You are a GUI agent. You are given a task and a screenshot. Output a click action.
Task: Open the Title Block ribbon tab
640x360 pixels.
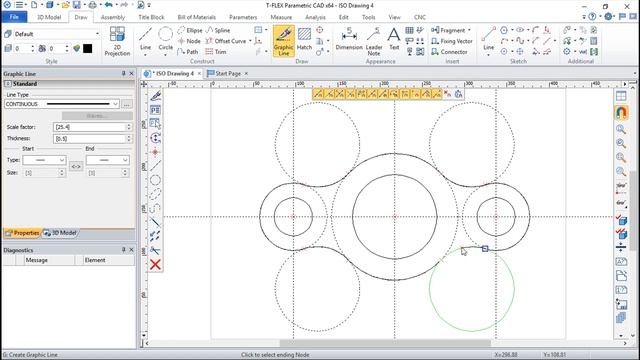[151, 17]
